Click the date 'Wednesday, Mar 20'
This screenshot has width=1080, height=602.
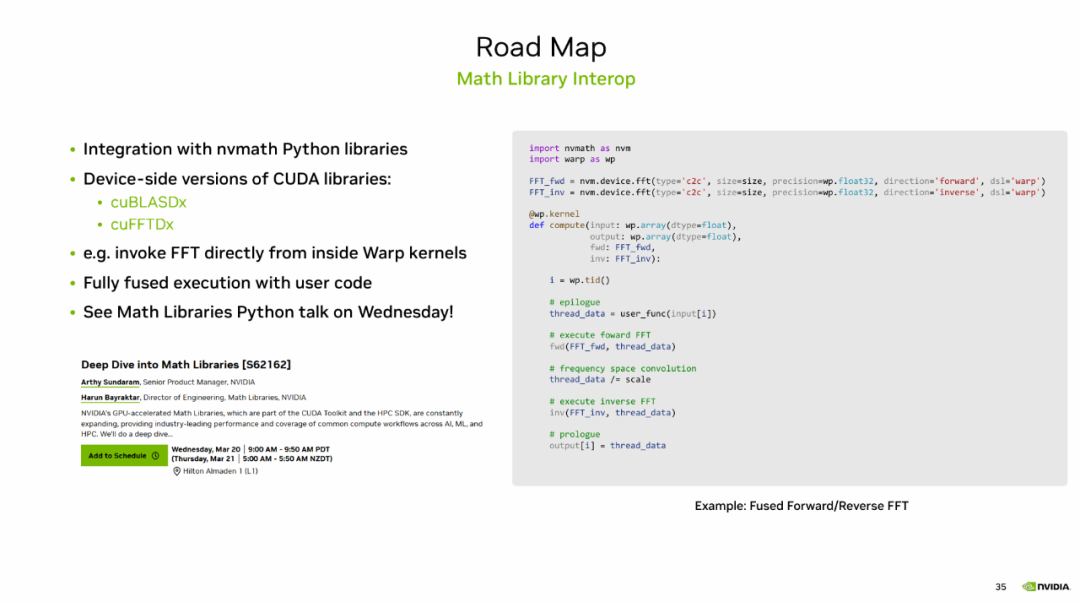pos(206,449)
